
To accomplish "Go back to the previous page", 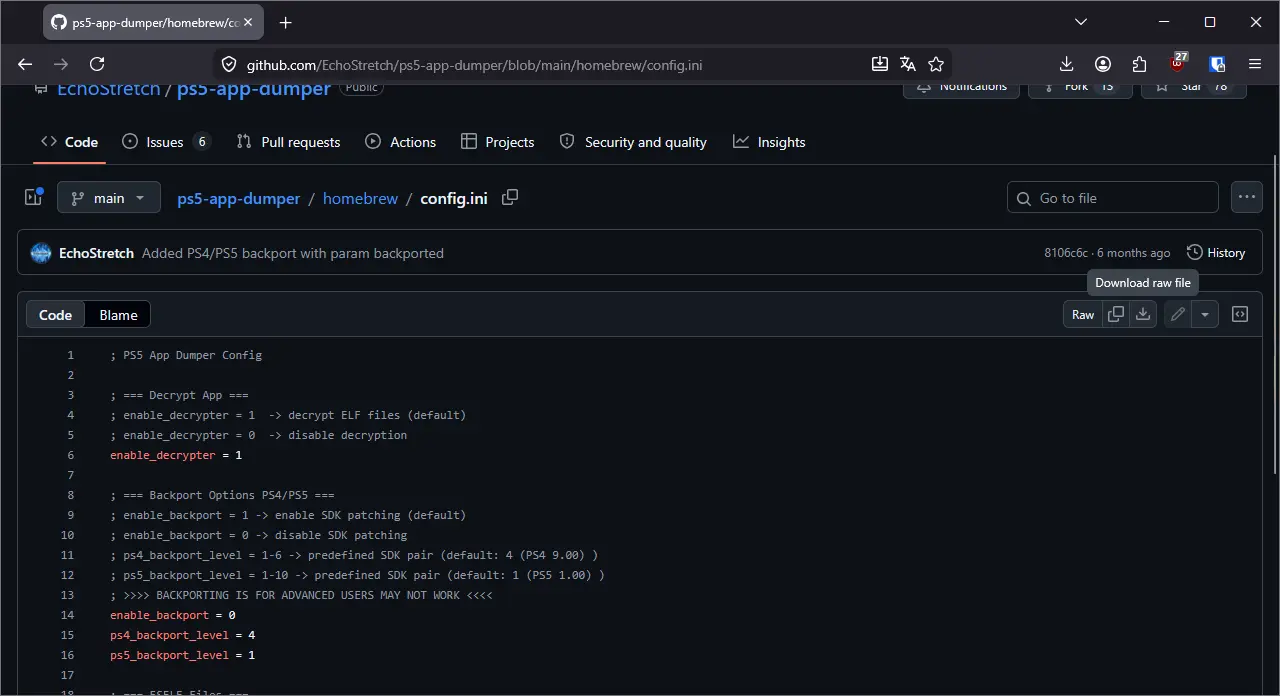I will [x=25, y=64].
